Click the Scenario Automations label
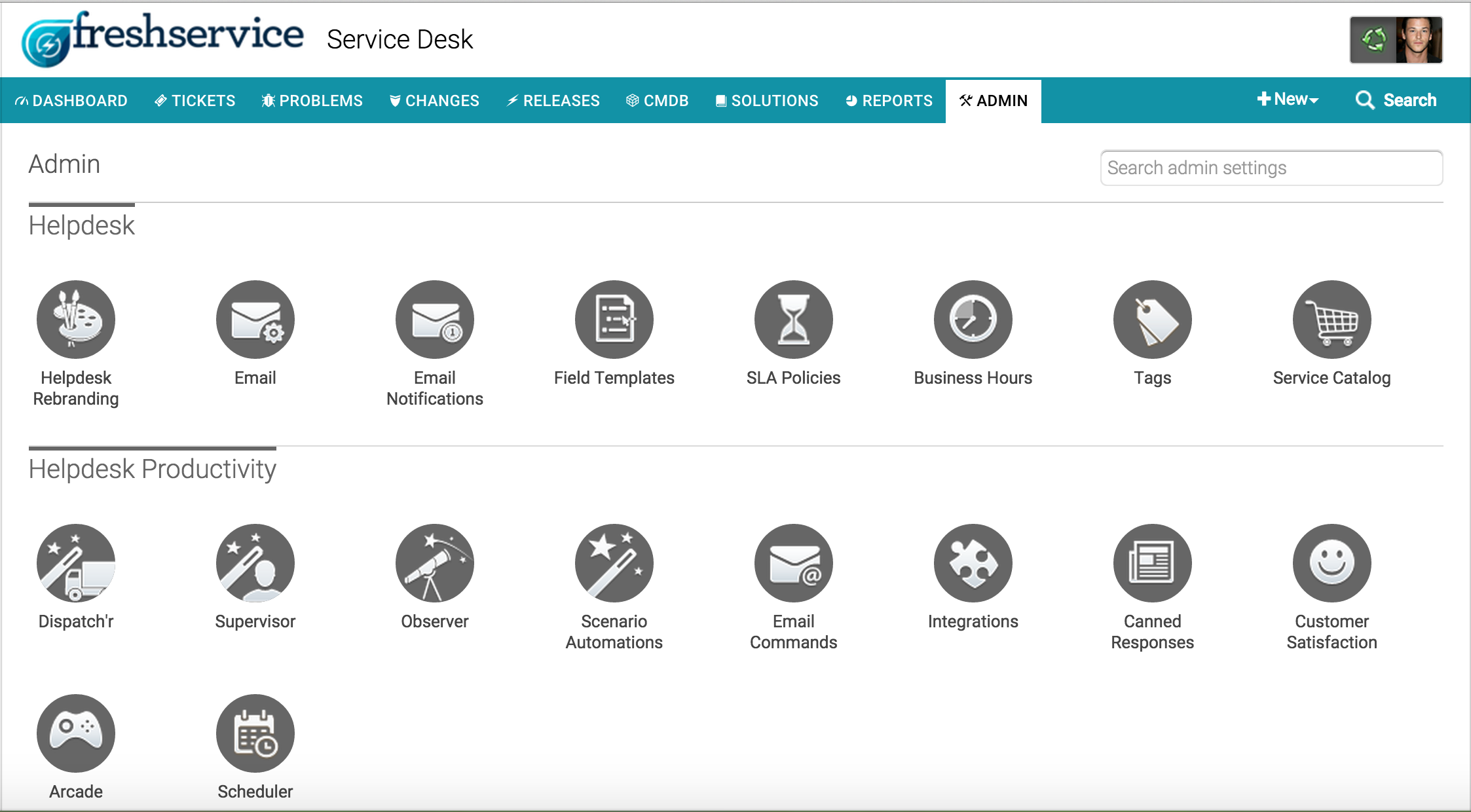This screenshot has height=812, width=1471. coord(614,632)
